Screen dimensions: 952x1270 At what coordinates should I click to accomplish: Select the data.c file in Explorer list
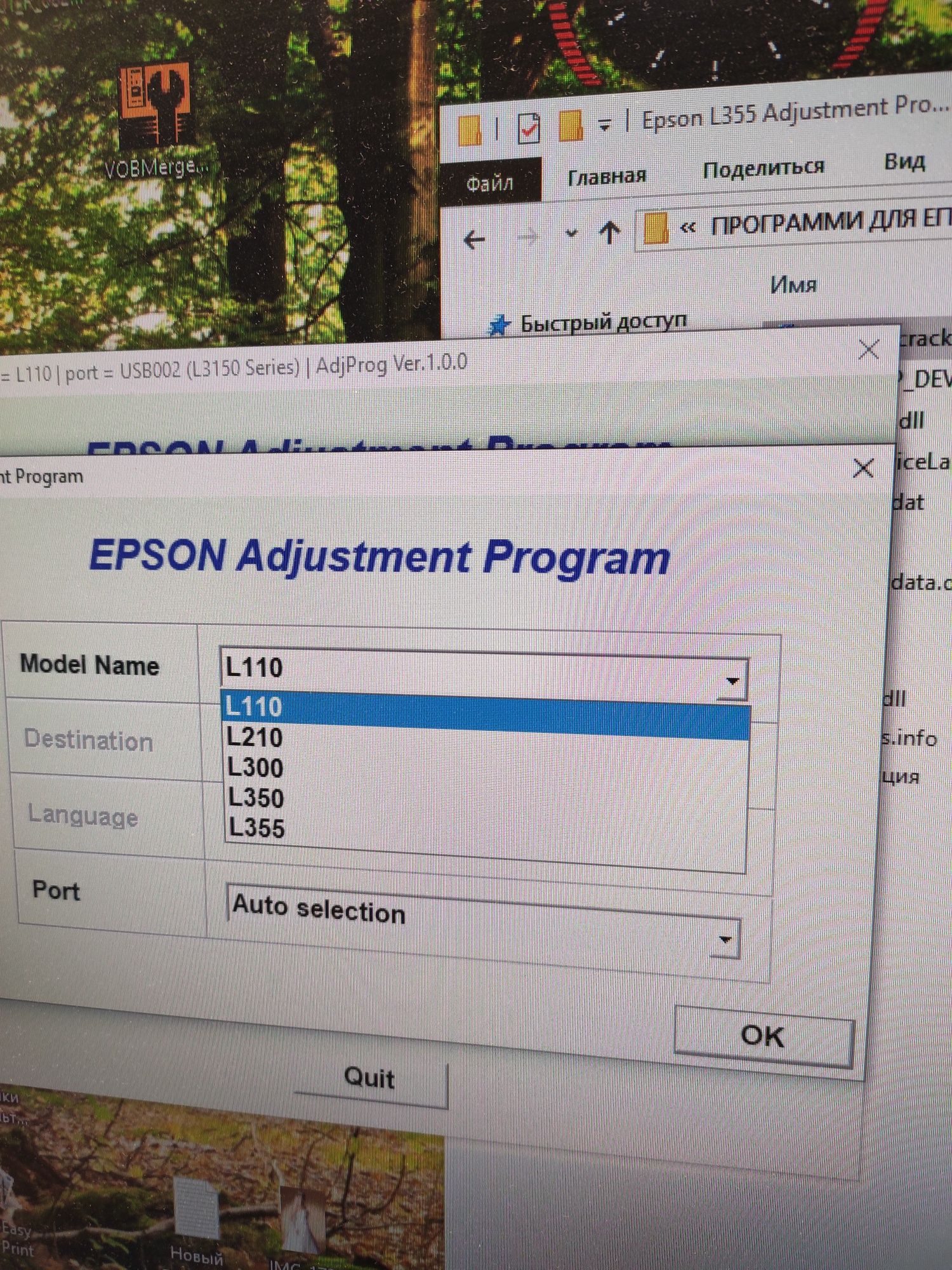[920, 582]
